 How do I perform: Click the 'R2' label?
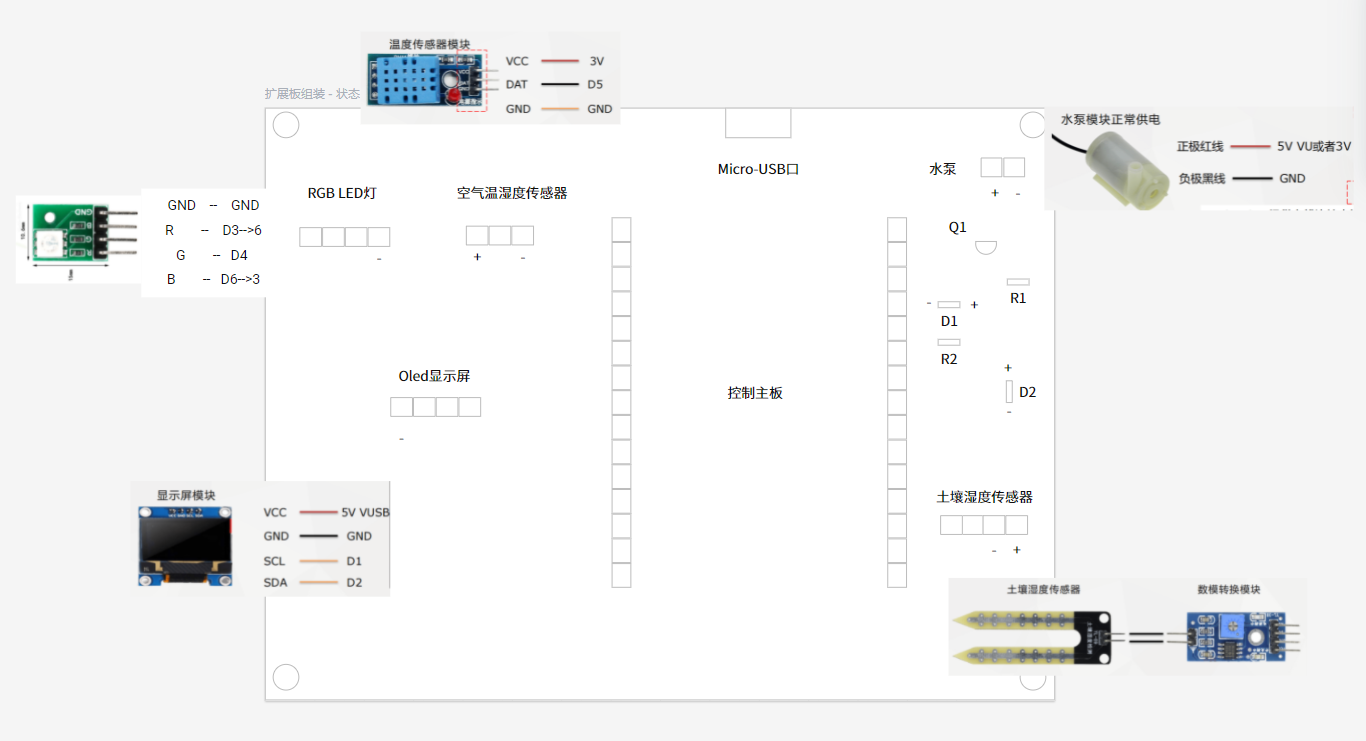click(x=949, y=359)
